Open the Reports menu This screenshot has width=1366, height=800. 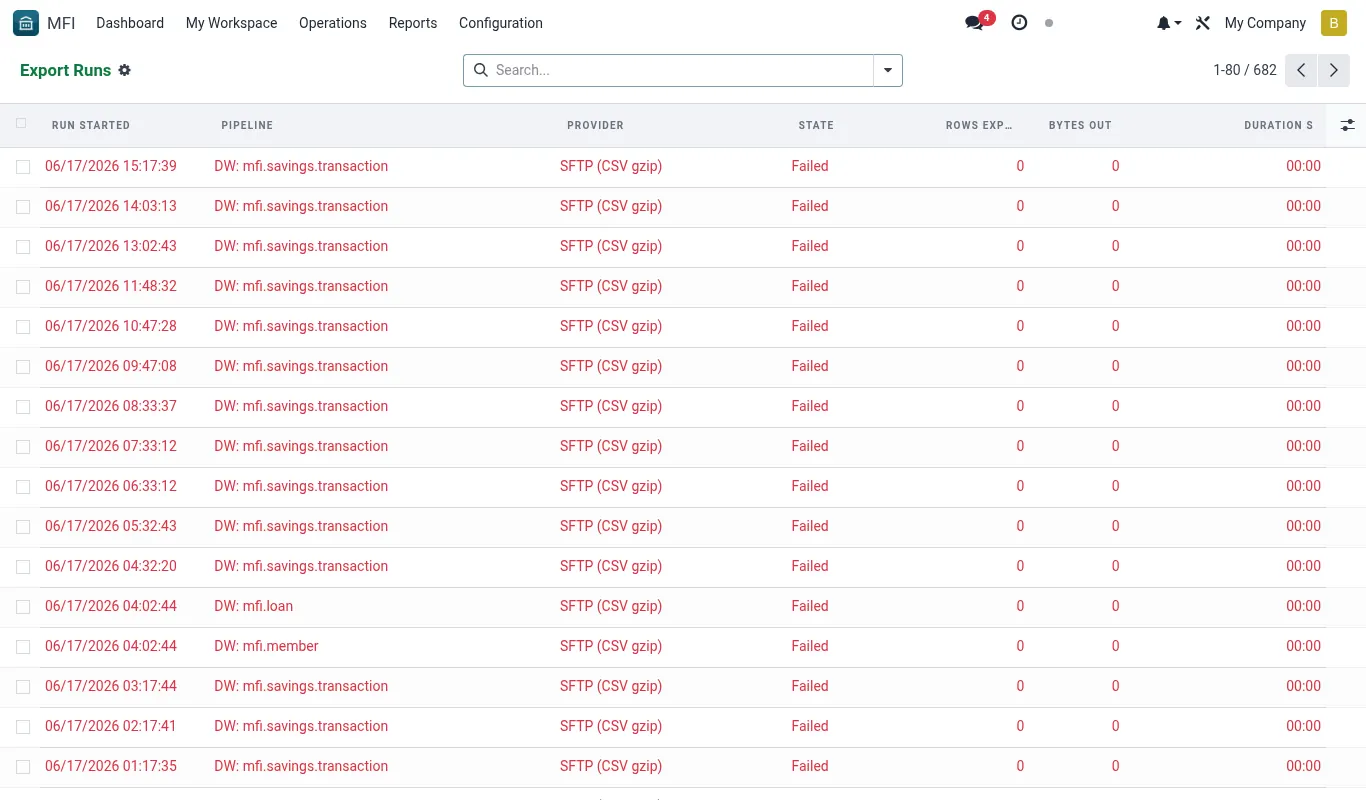[x=413, y=23]
